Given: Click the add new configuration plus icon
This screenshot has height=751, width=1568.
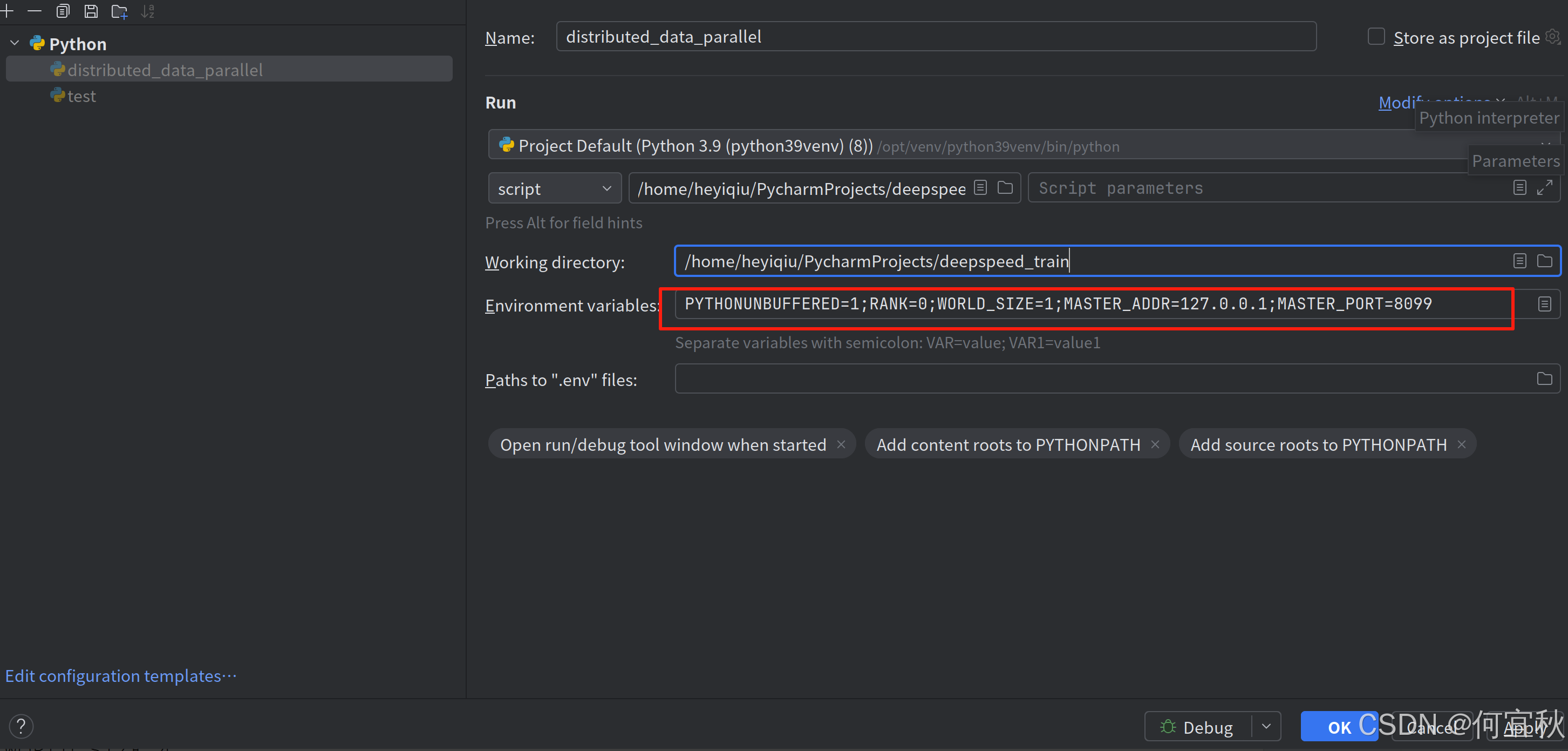Looking at the screenshot, I should click(6, 11).
